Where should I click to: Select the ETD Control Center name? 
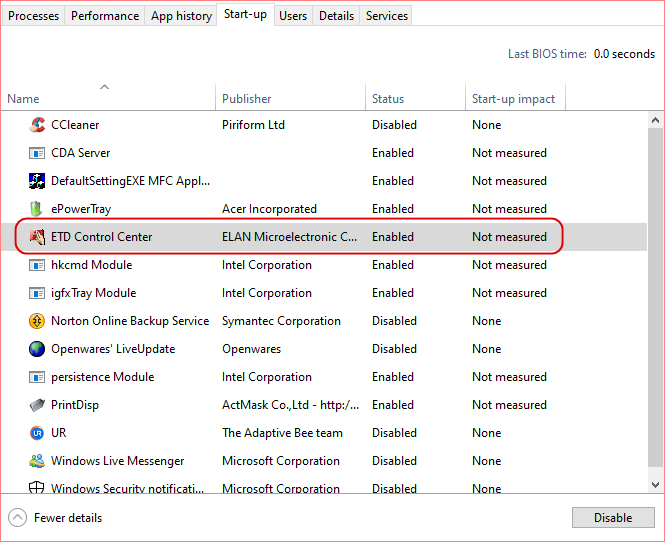101,237
